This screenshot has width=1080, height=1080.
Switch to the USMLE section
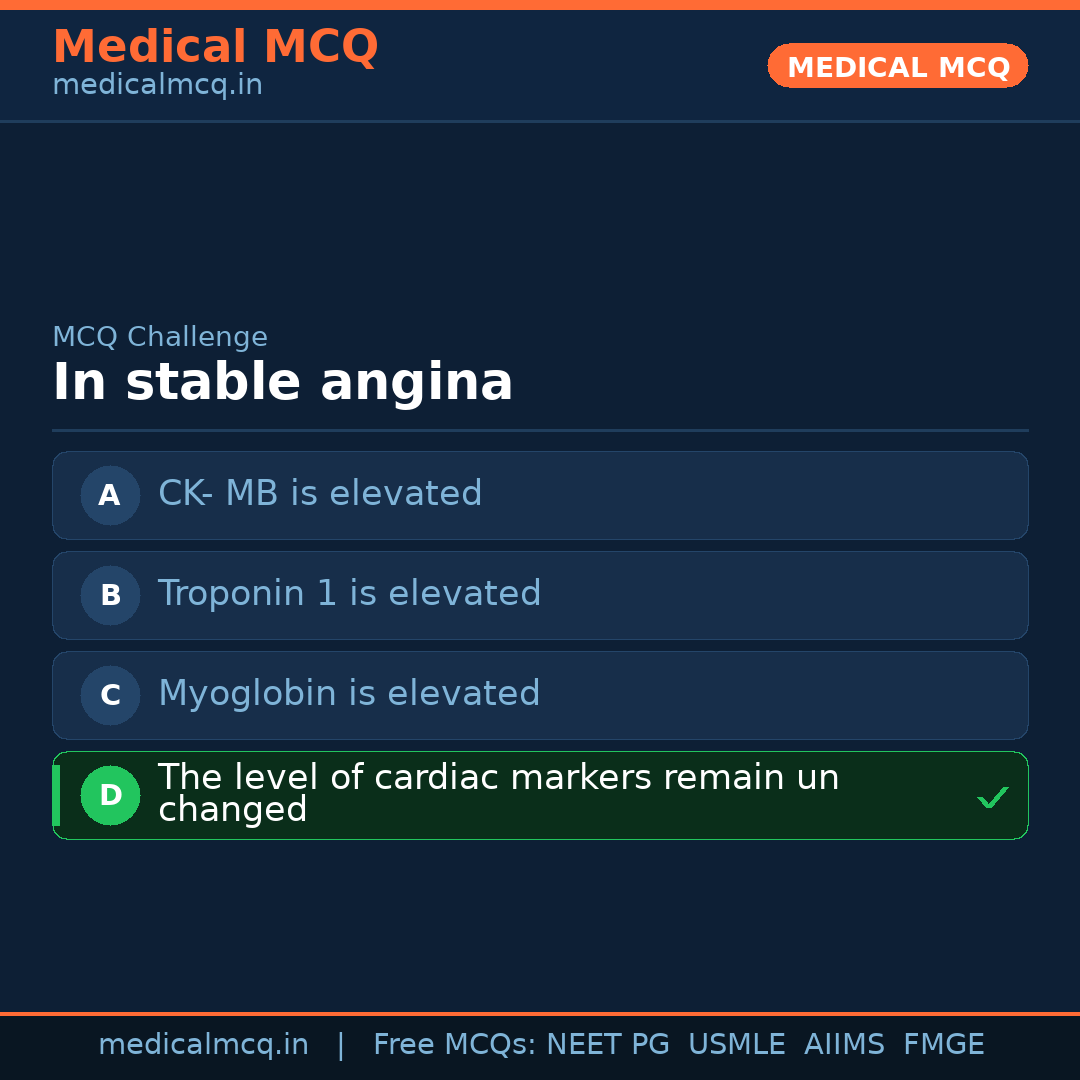pyautogui.click(x=737, y=1044)
